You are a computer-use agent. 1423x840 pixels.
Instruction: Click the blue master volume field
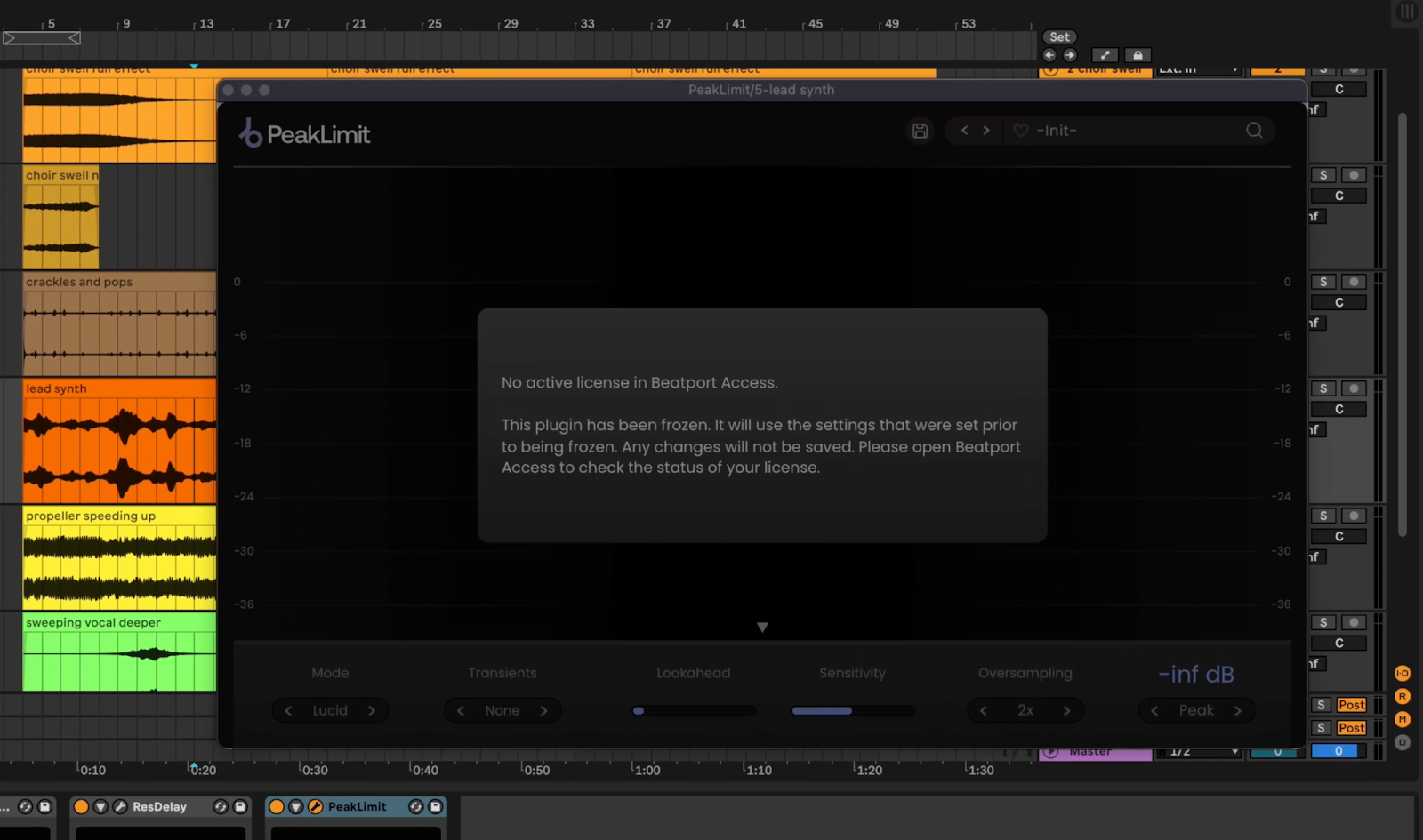click(x=1339, y=752)
